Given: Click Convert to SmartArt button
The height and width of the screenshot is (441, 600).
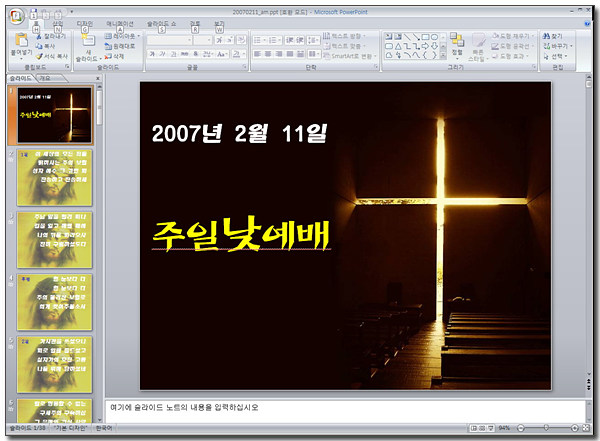Looking at the screenshot, I should click(x=350, y=56).
